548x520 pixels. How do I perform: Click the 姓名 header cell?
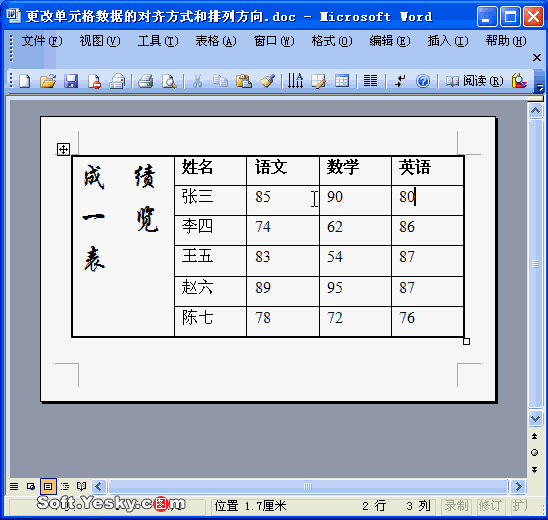(x=210, y=171)
